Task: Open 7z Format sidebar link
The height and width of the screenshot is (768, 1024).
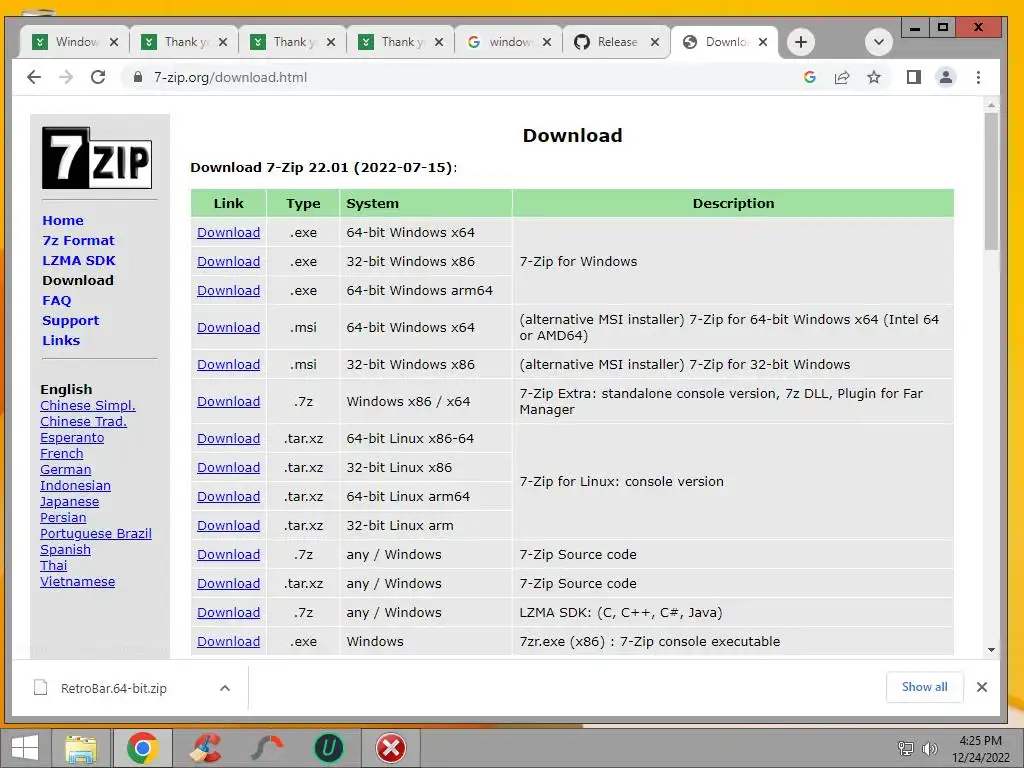Action: tap(78, 240)
